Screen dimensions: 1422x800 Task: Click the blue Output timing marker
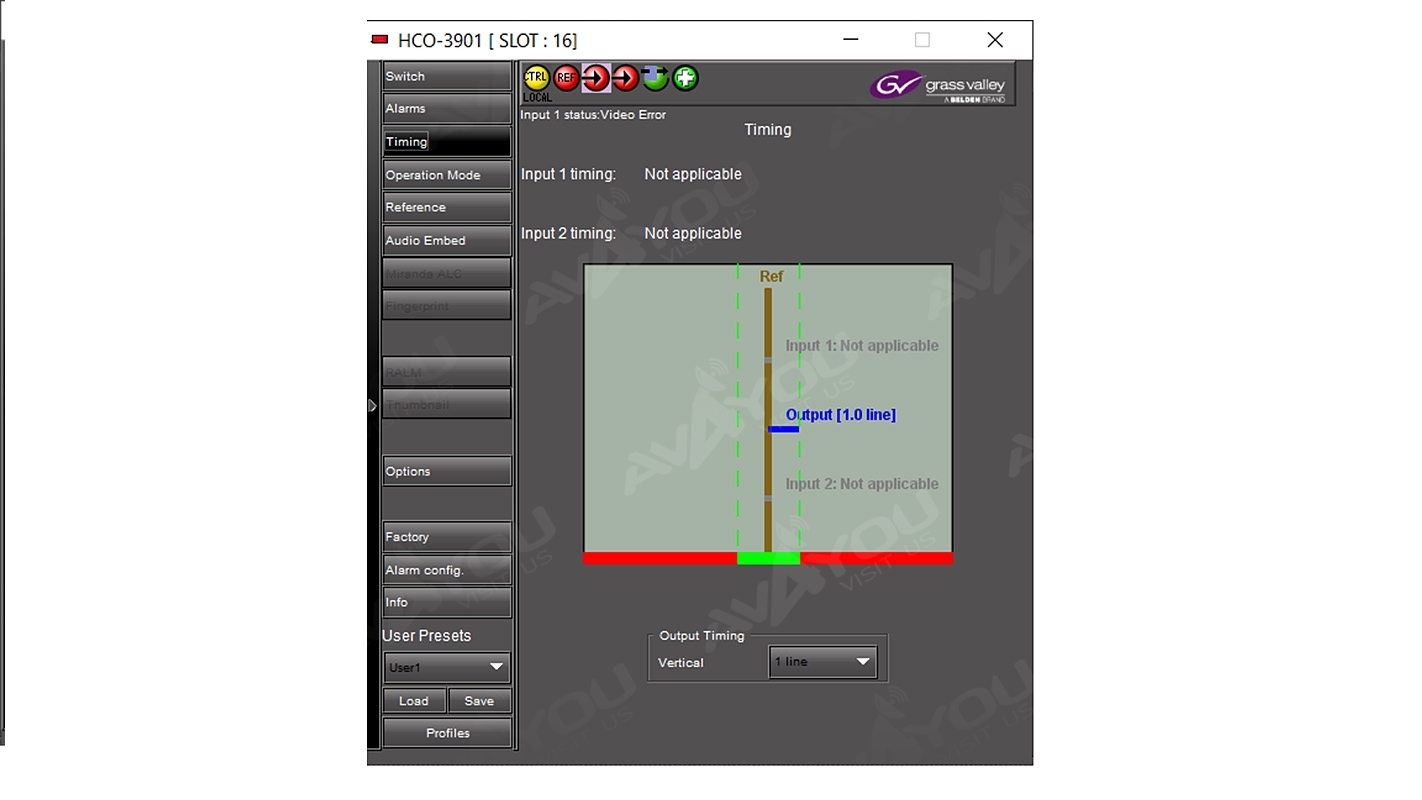point(783,429)
